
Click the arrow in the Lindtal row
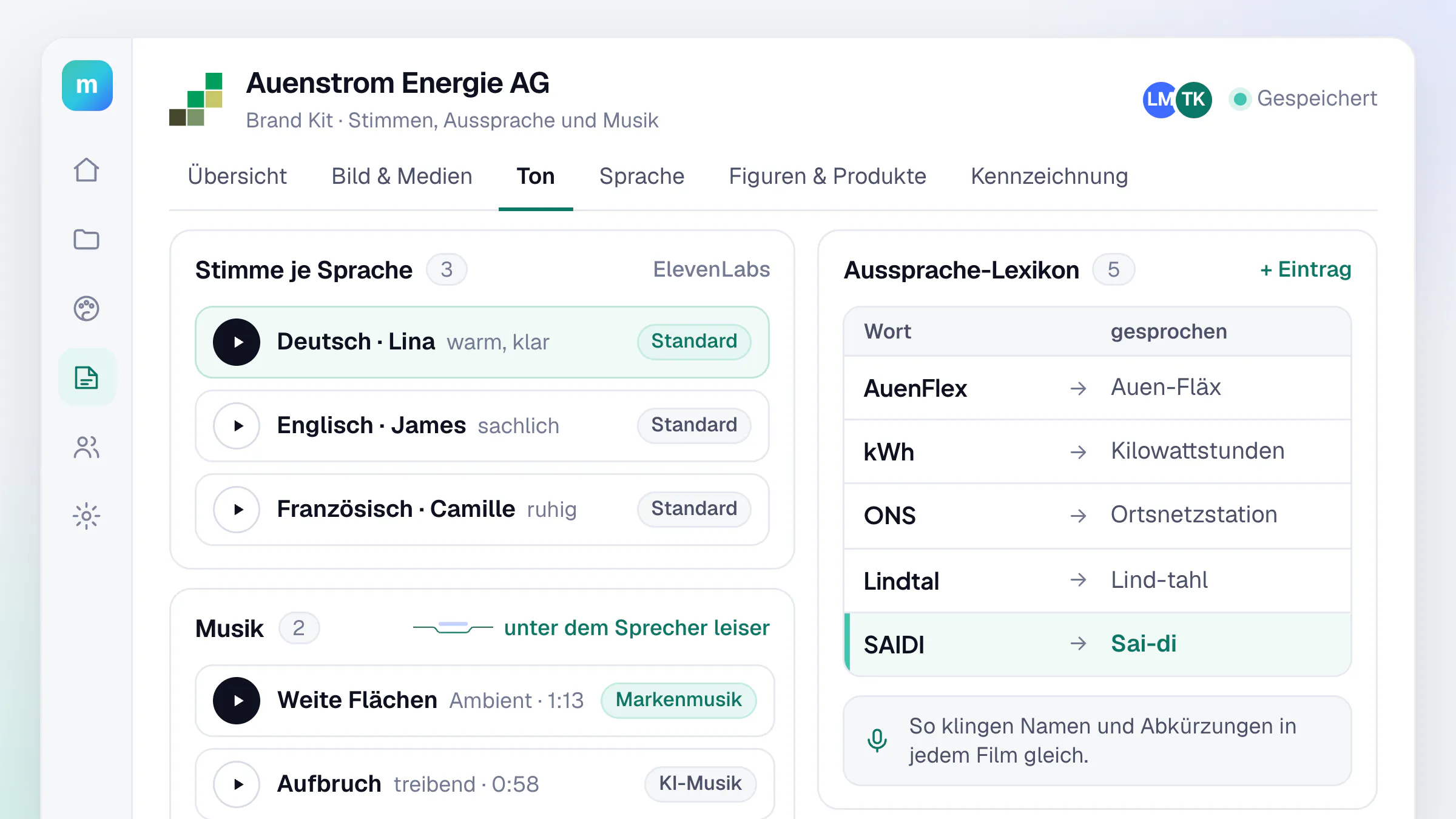coord(1078,580)
